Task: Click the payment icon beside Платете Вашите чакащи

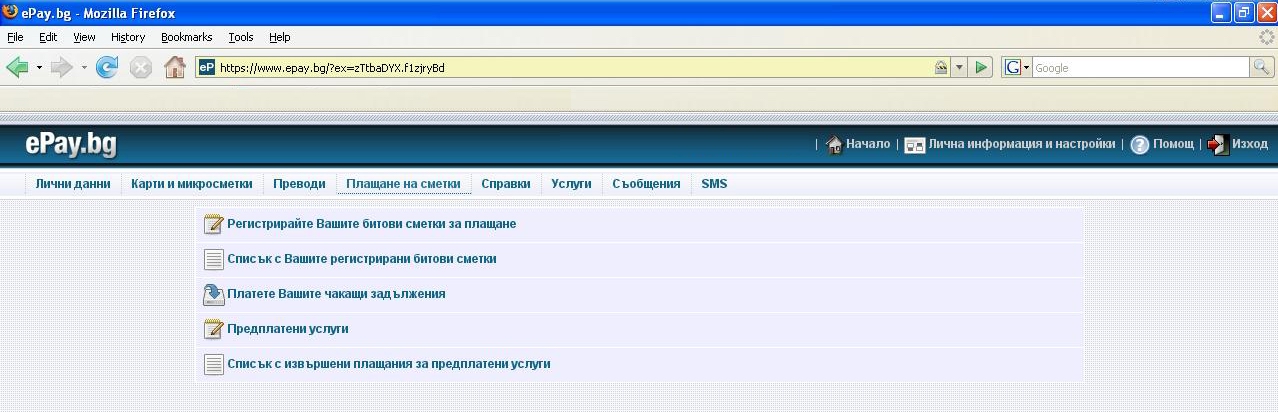Action: point(214,294)
